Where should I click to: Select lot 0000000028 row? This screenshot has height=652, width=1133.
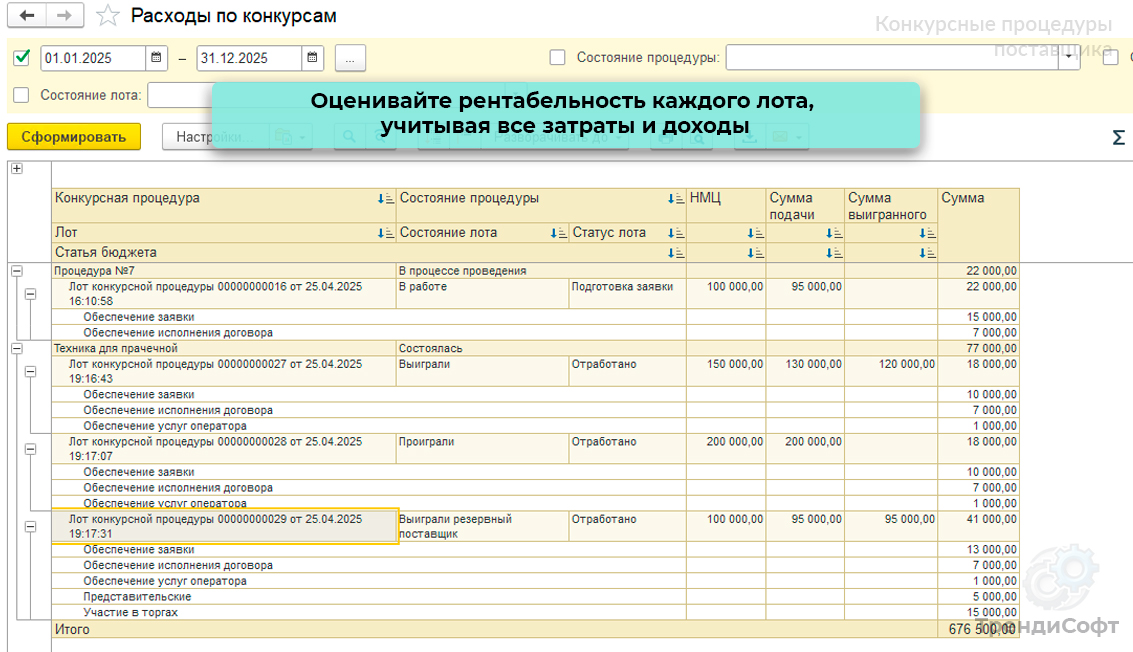click(x=535, y=449)
